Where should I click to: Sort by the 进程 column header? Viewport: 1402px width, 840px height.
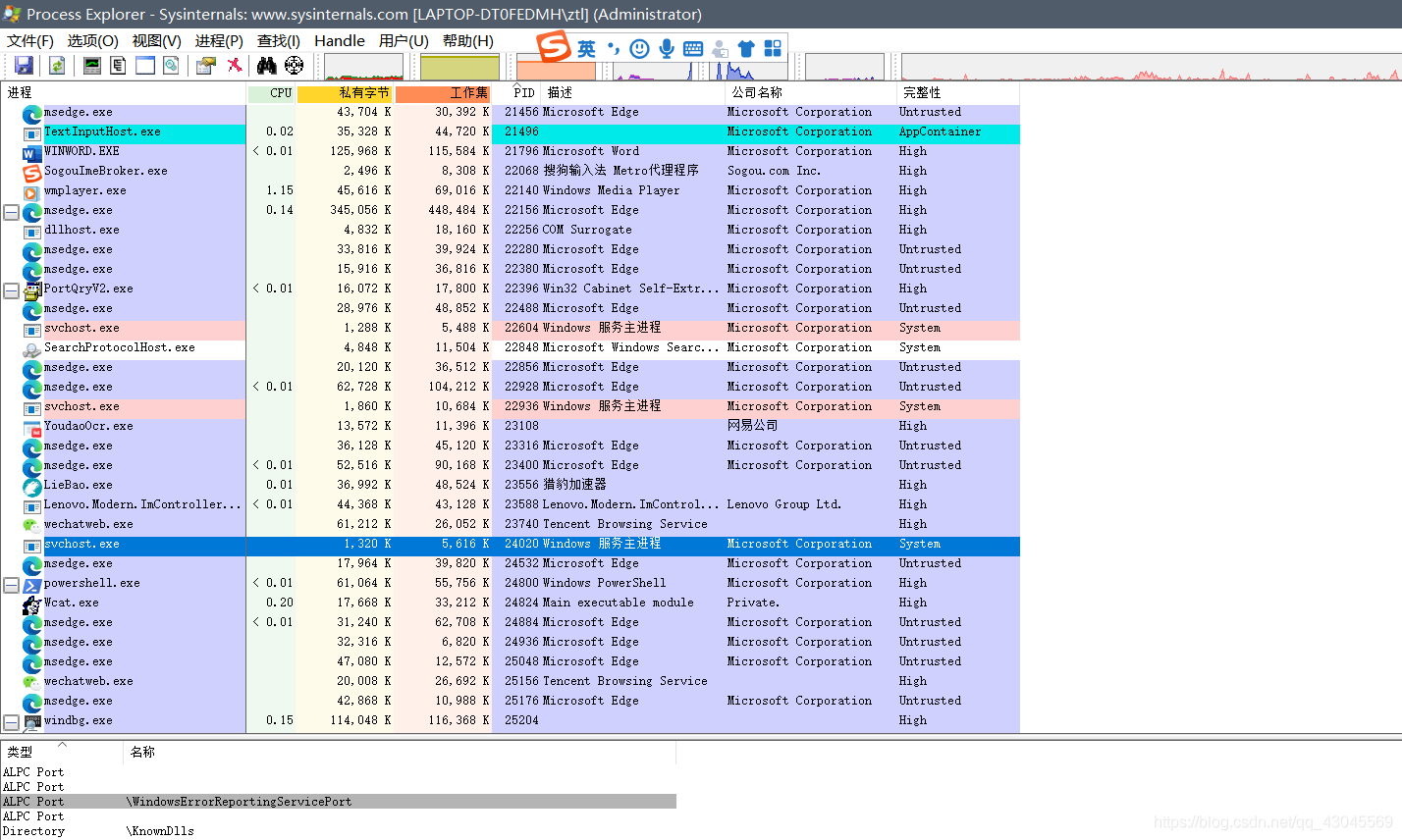pyautogui.click(x=124, y=92)
